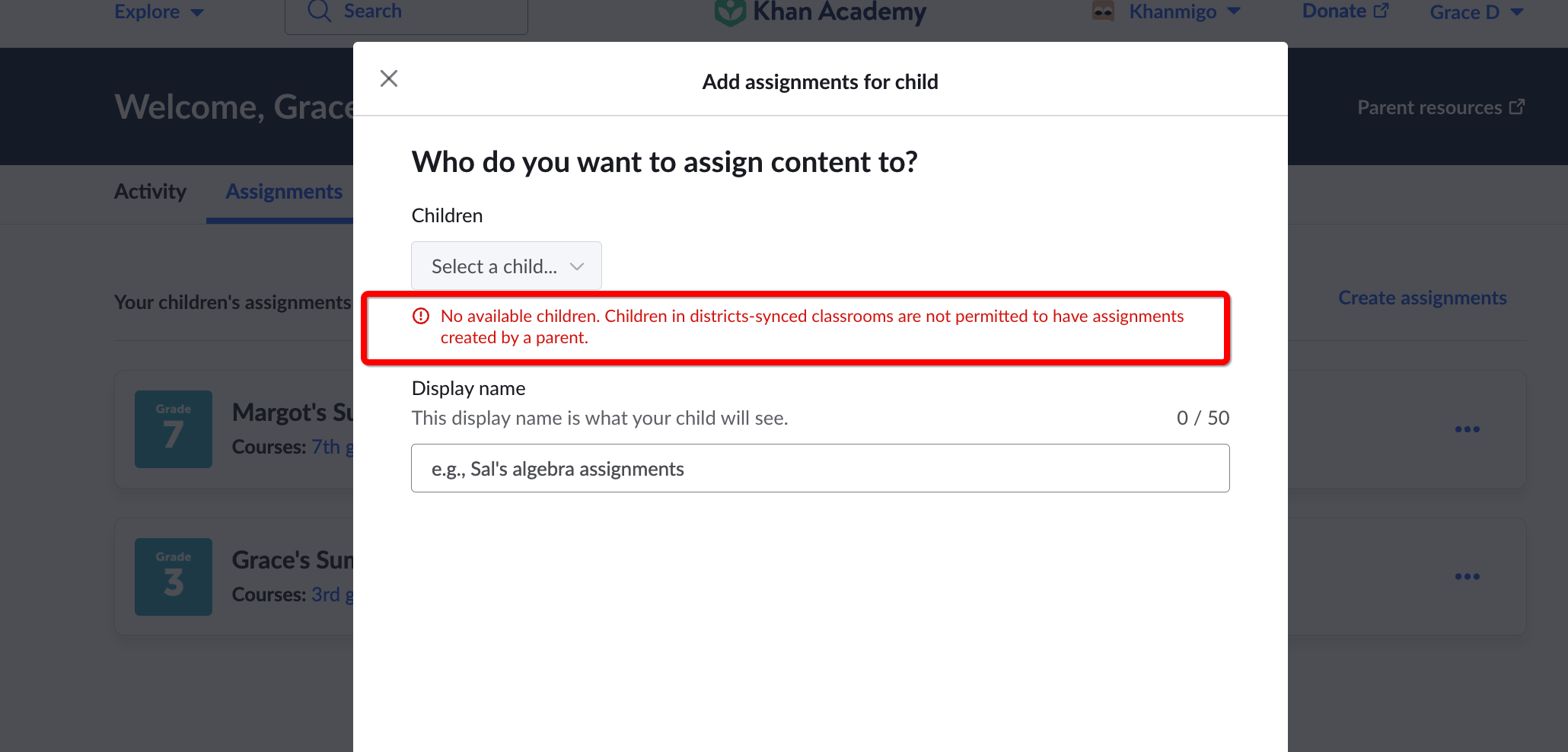
Task: Open the Explore menu
Action: click(159, 11)
